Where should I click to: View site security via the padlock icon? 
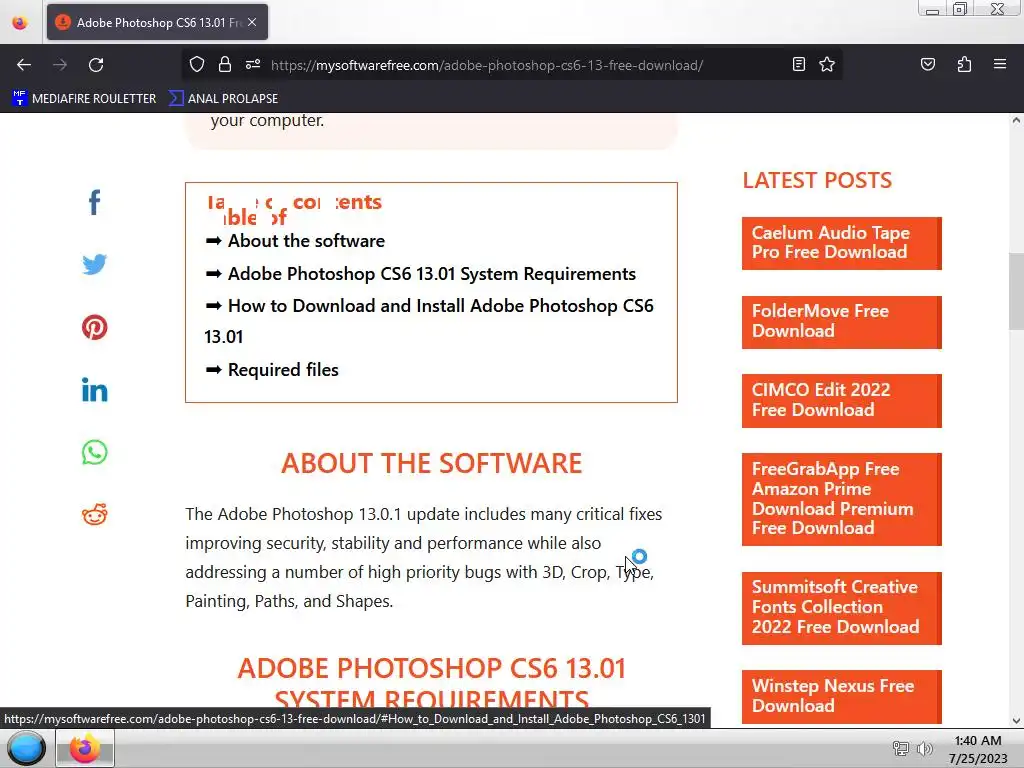(x=225, y=64)
